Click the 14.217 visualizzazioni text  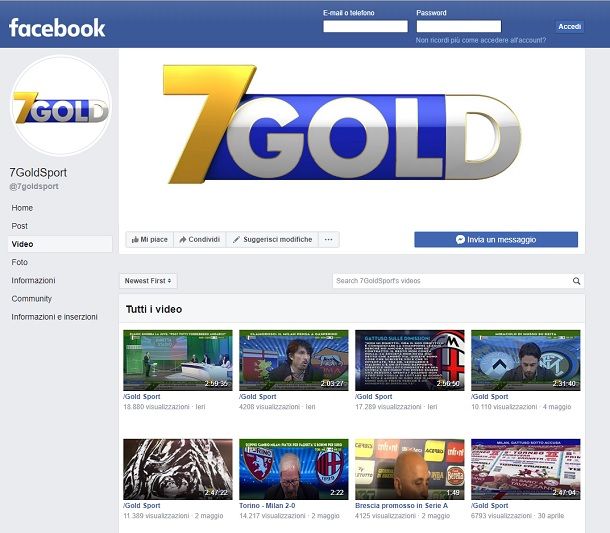pyautogui.click(x=272, y=515)
